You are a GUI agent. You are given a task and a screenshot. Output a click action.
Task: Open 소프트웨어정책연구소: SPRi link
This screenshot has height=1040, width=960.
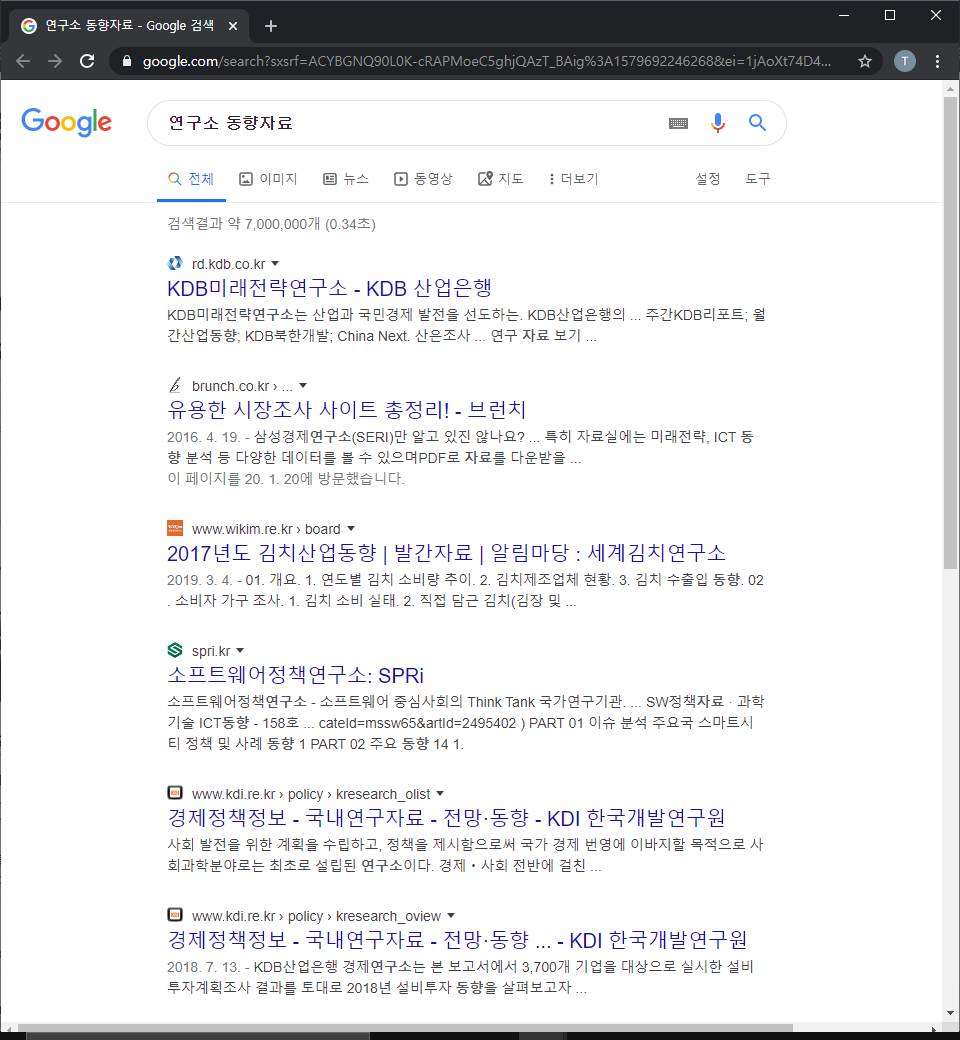(295, 675)
